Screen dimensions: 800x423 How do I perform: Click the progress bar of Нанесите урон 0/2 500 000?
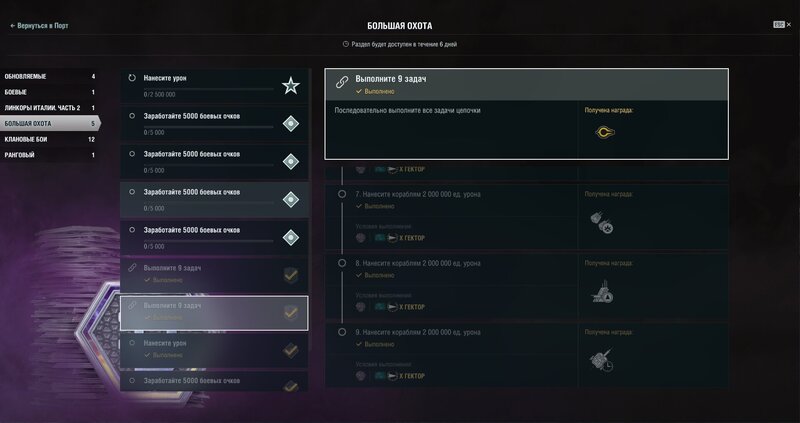209,89
